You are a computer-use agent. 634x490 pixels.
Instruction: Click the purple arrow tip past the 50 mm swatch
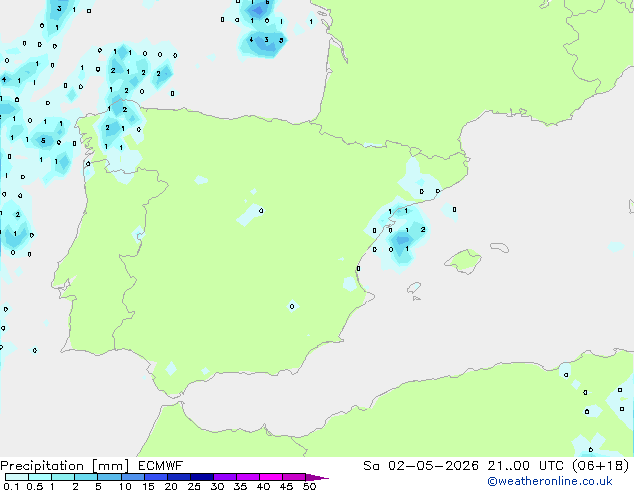pyautogui.click(x=317, y=477)
